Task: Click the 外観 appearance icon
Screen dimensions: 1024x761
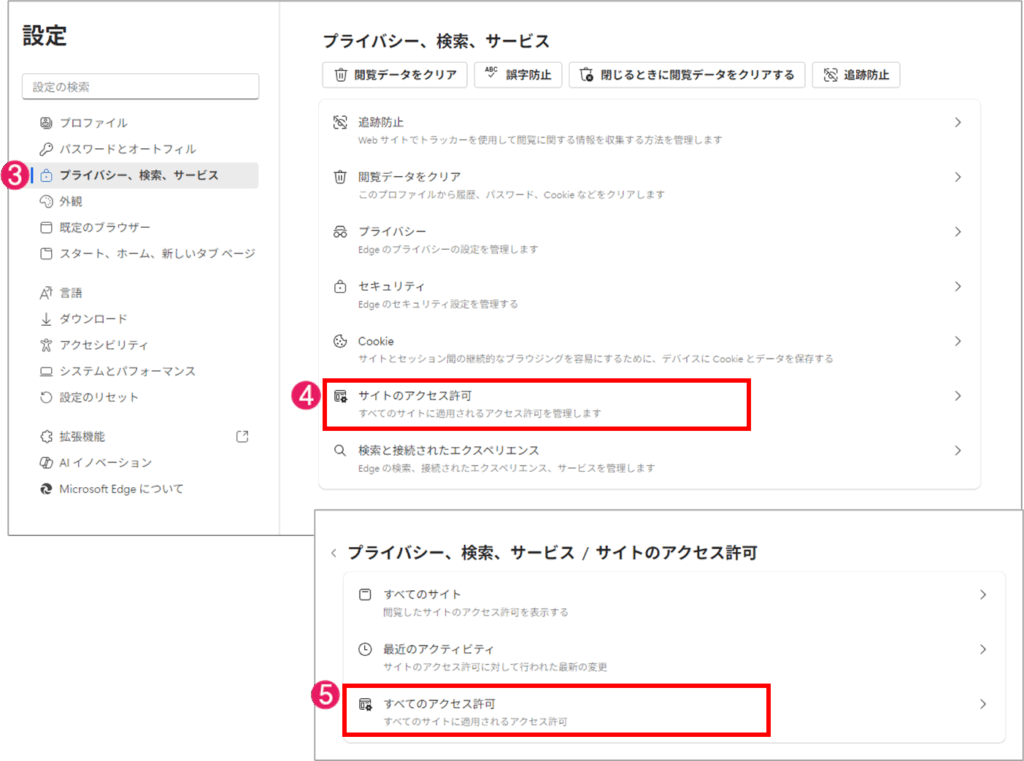Action: coord(45,201)
